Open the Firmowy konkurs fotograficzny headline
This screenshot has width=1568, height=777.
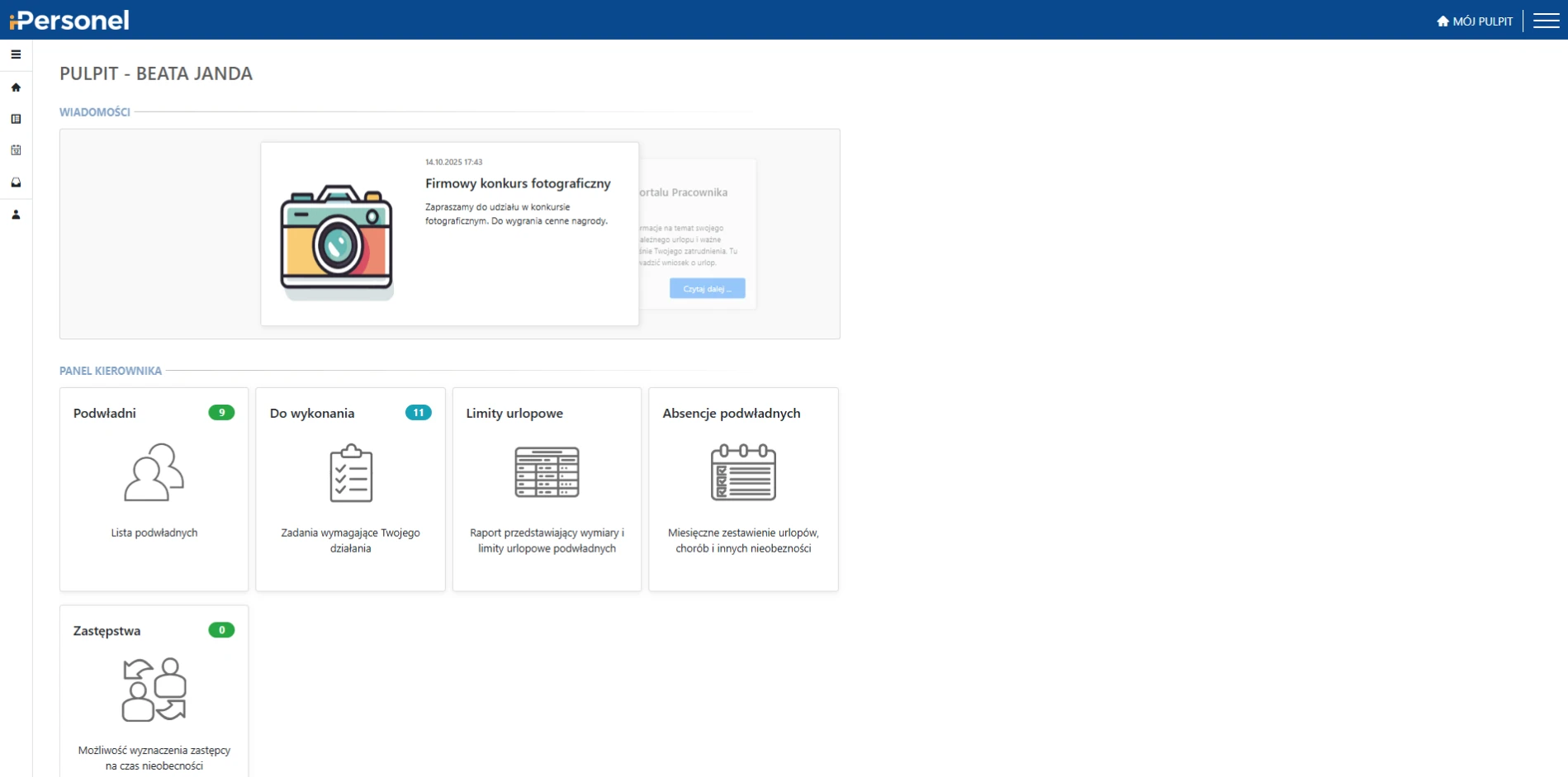tap(518, 183)
